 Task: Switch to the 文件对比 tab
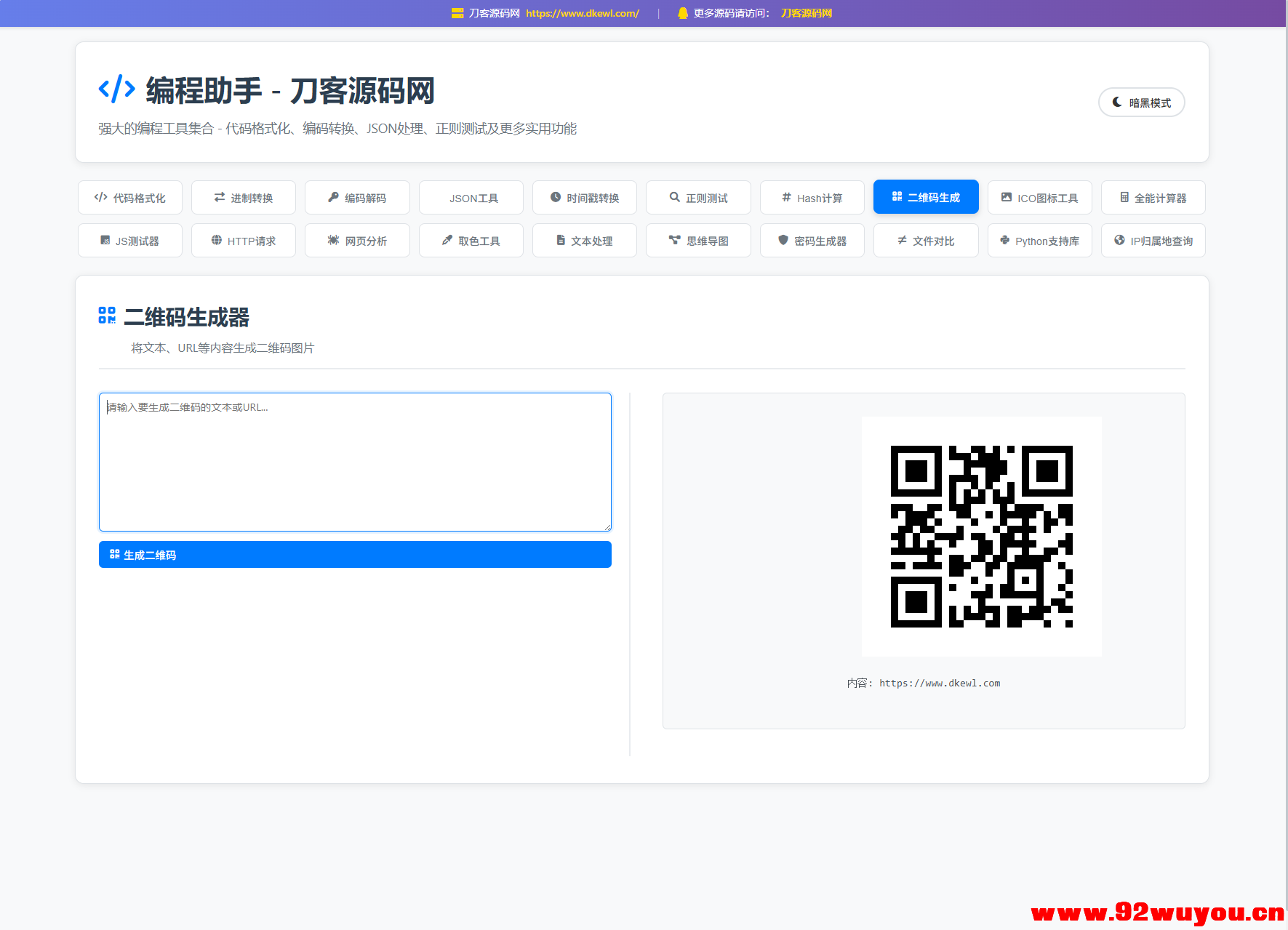pos(926,240)
